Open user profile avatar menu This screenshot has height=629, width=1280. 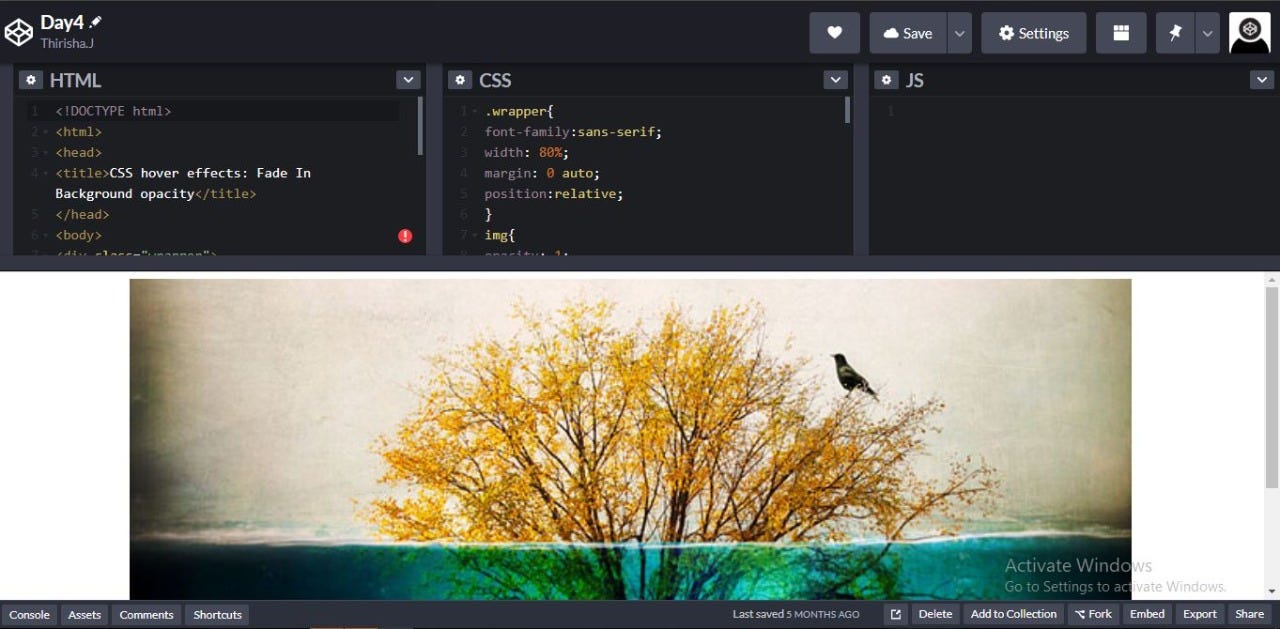(1250, 33)
